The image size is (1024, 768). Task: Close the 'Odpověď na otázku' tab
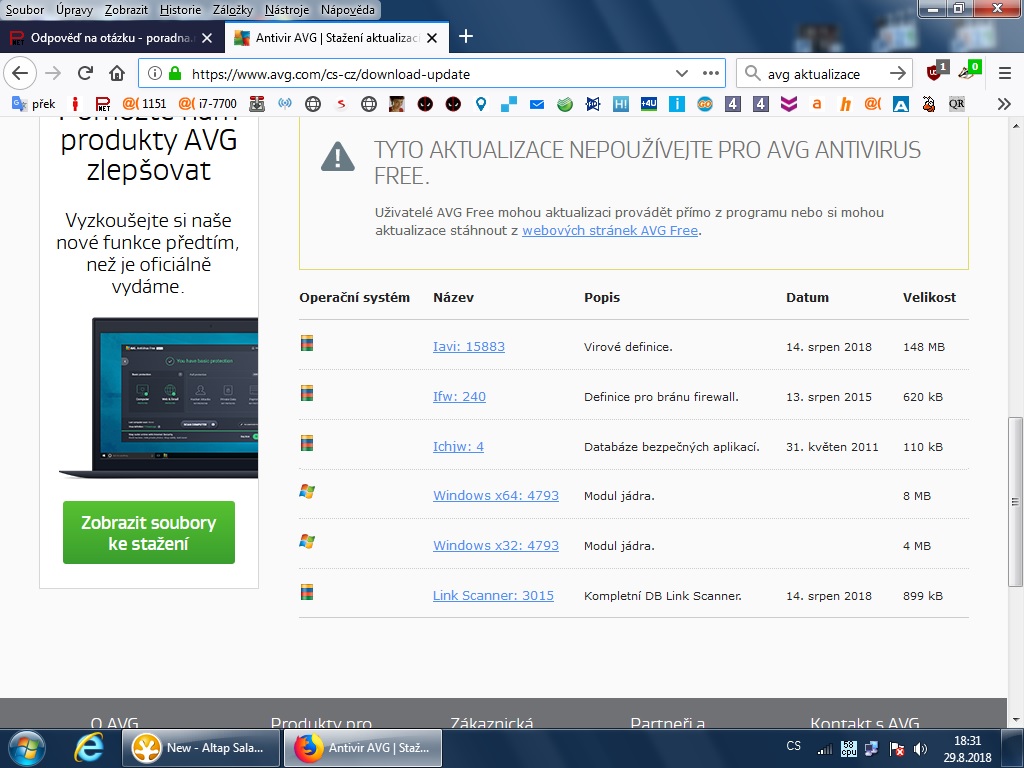207,38
